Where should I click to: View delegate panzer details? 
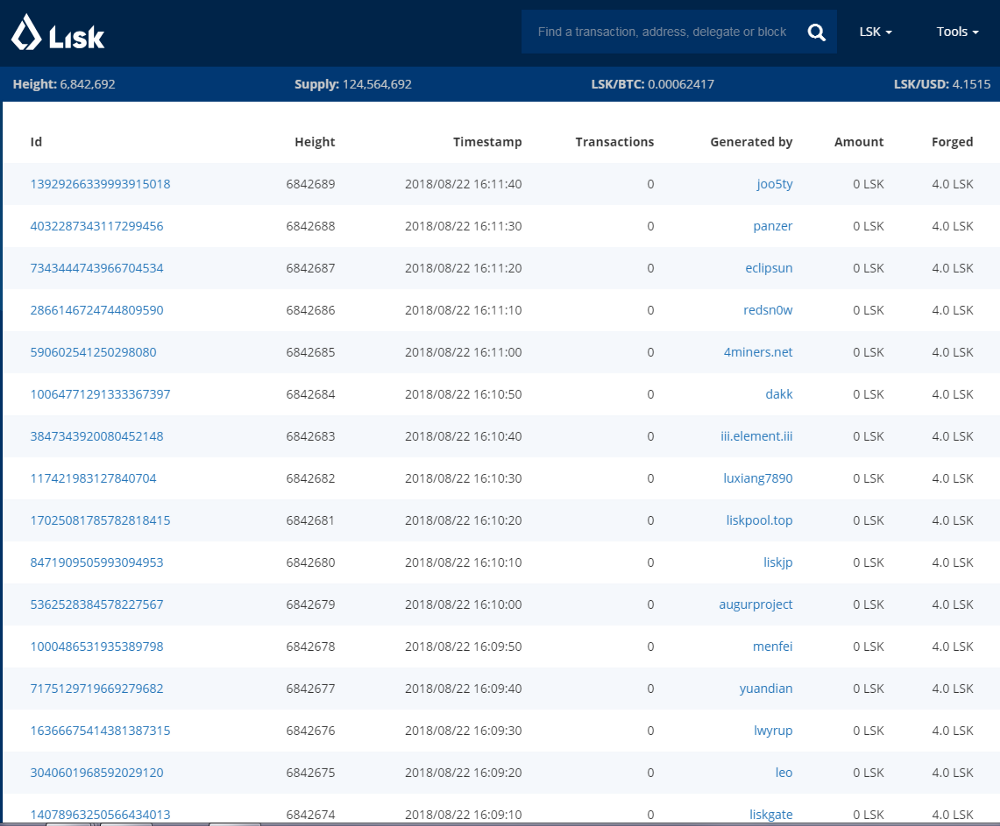tap(772, 226)
